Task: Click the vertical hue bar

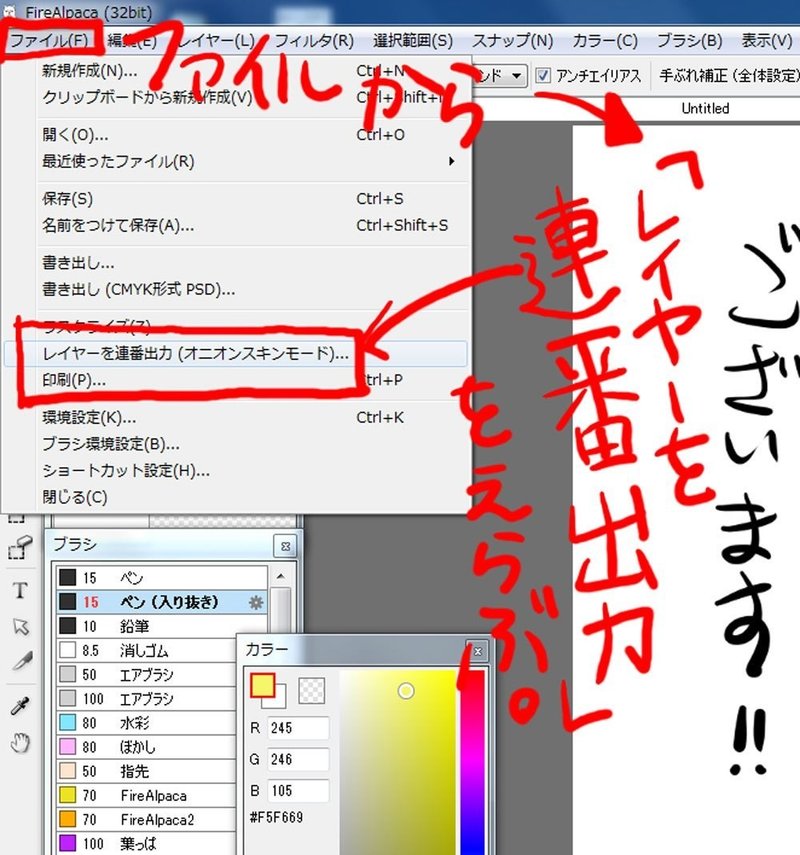Action: point(473,762)
